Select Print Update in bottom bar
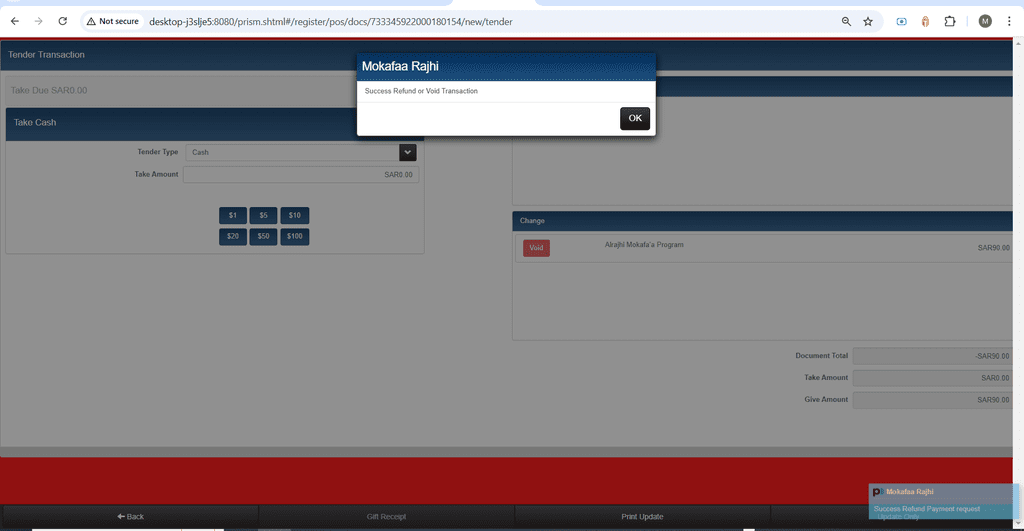 coord(642,517)
